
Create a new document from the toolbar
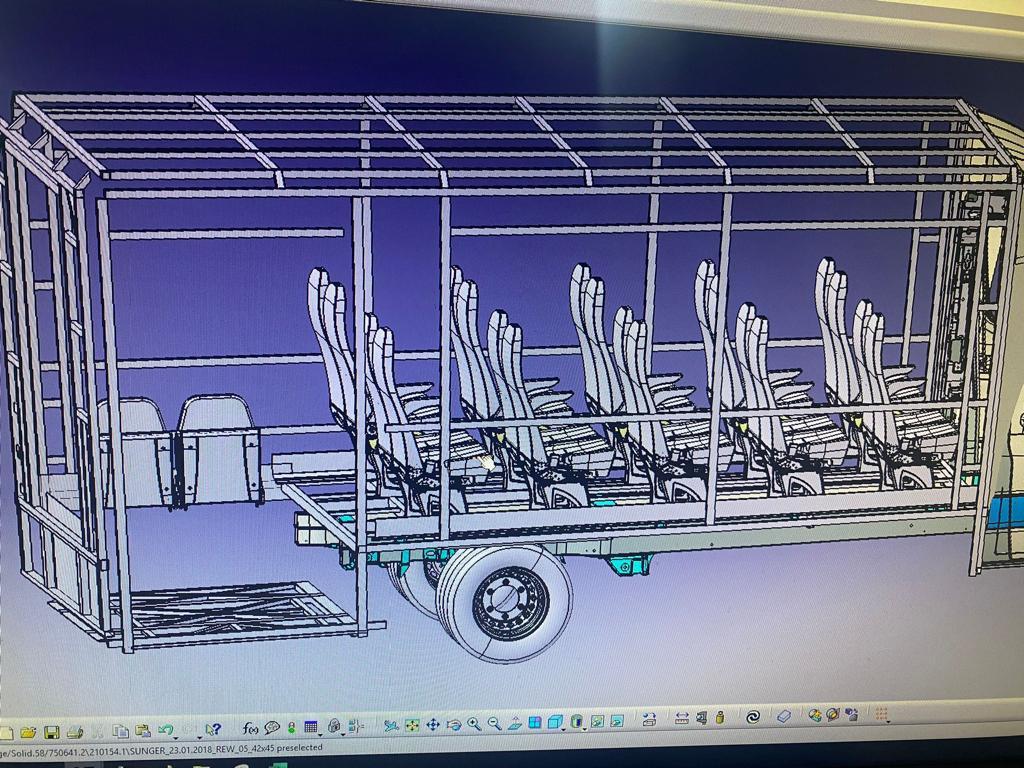tap(6, 733)
